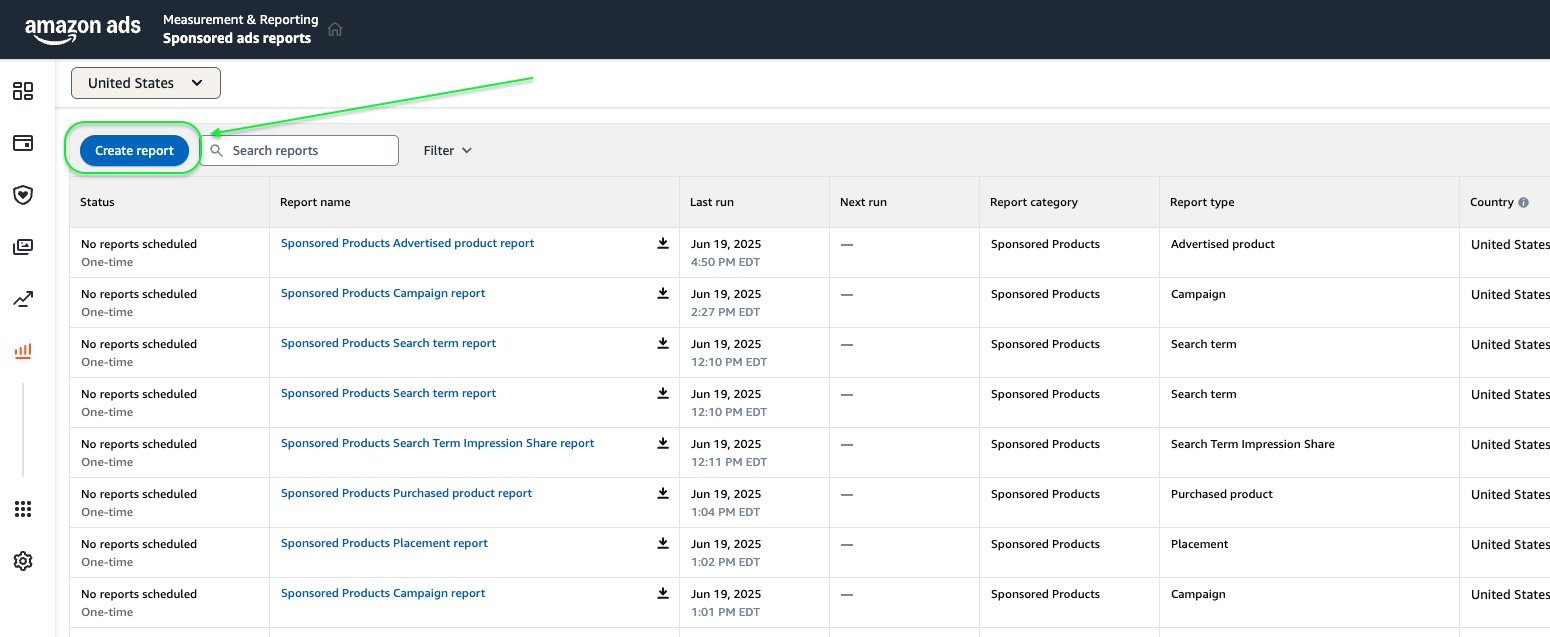Click Measurement & Reporting header text
1550x637 pixels.
(241, 19)
